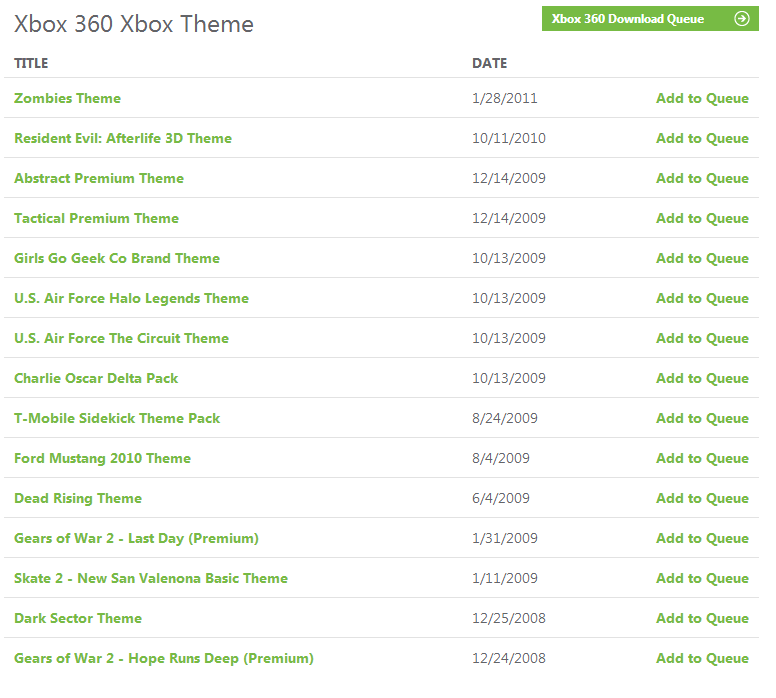
Task: Open the Xbox 360 Download Queue button
Action: pos(650,19)
